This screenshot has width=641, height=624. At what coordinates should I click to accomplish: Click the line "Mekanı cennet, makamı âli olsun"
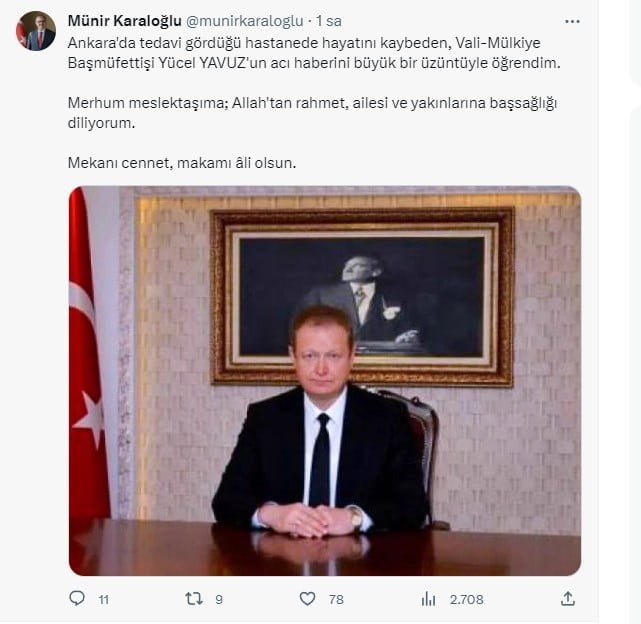point(182,163)
